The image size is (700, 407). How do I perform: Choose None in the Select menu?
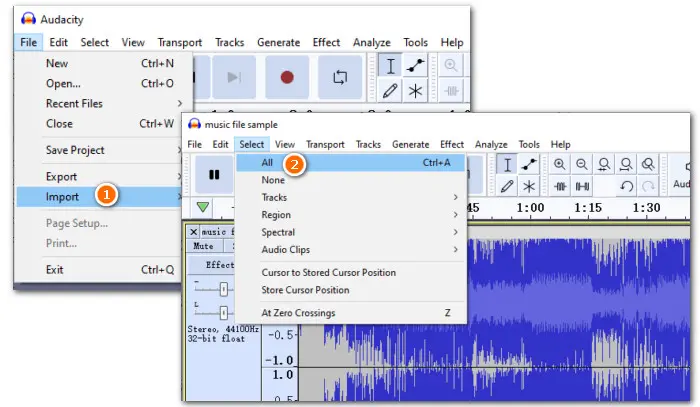click(351, 180)
